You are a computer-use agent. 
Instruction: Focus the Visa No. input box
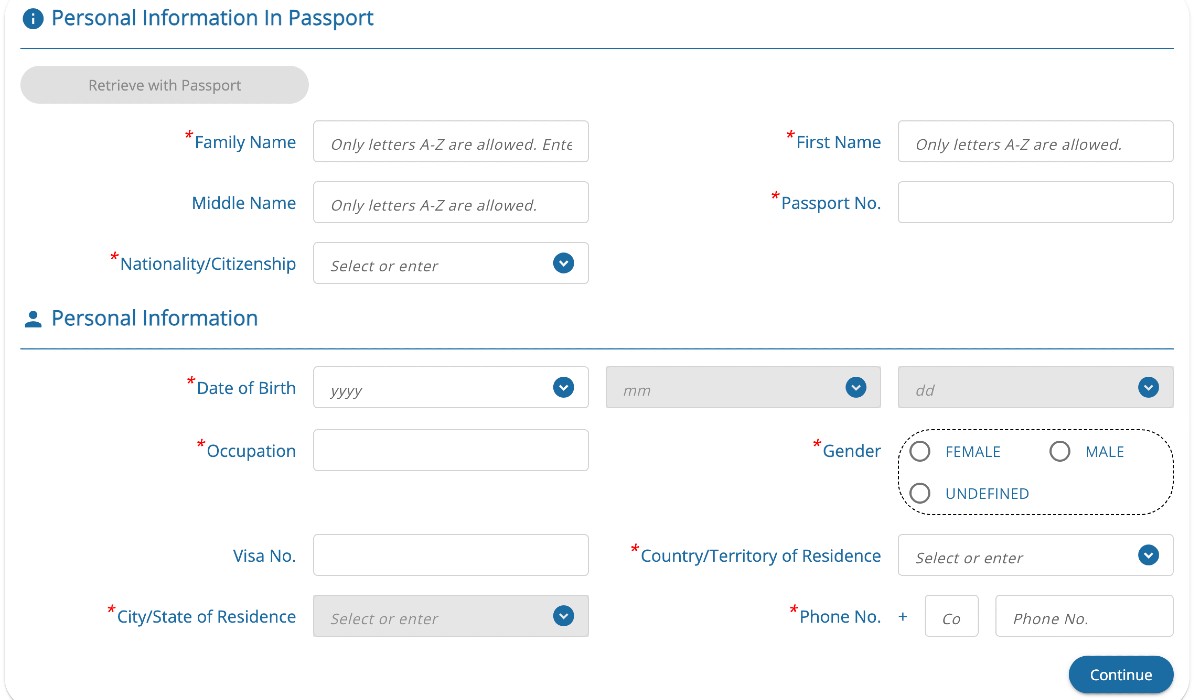tap(451, 555)
